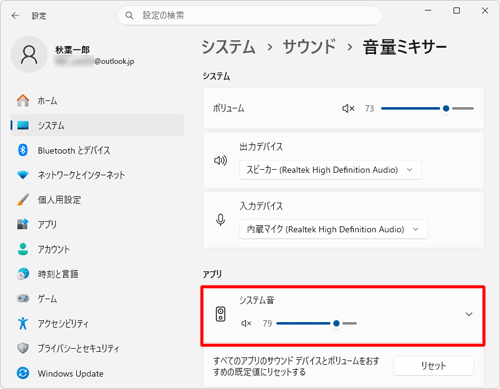Viewport: 500px width, 389px height.
Task: Click the back arrow icon
Action: pyautogui.click(x=15, y=16)
